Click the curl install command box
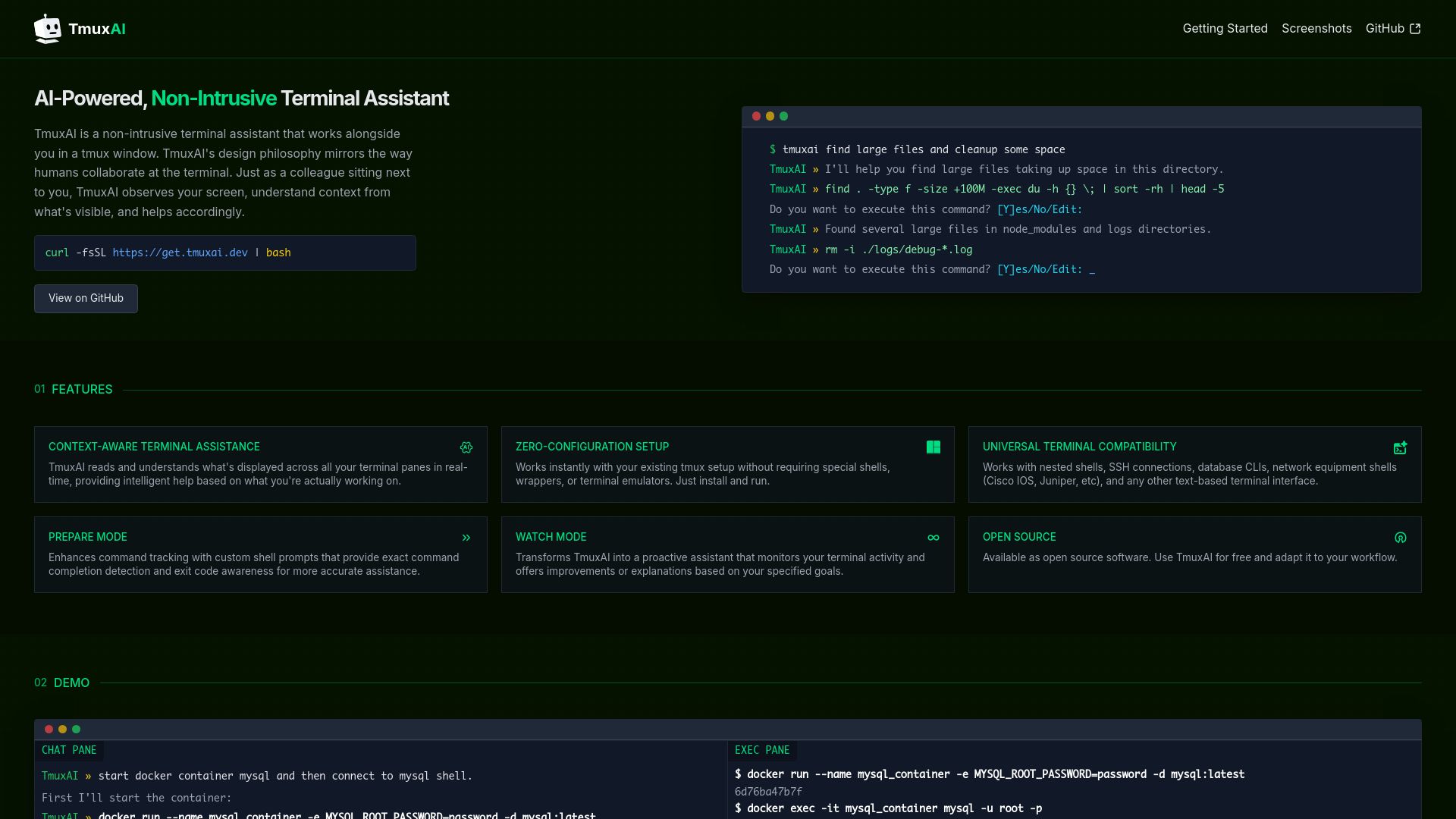Image resolution: width=1456 pixels, height=819 pixels. (x=225, y=253)
